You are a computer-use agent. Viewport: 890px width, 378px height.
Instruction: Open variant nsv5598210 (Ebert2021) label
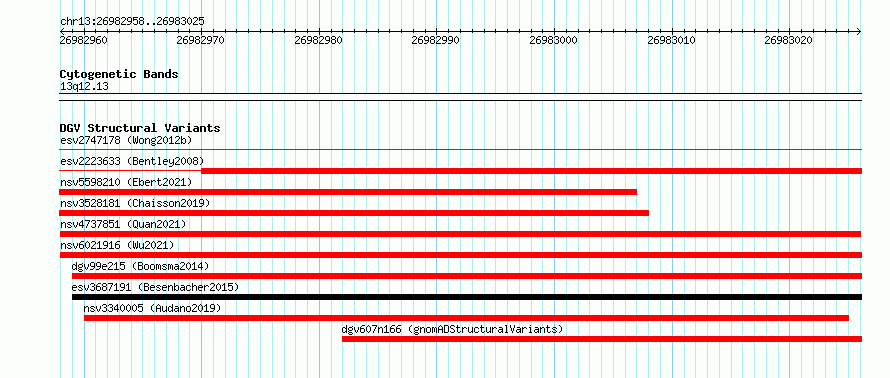126,182
